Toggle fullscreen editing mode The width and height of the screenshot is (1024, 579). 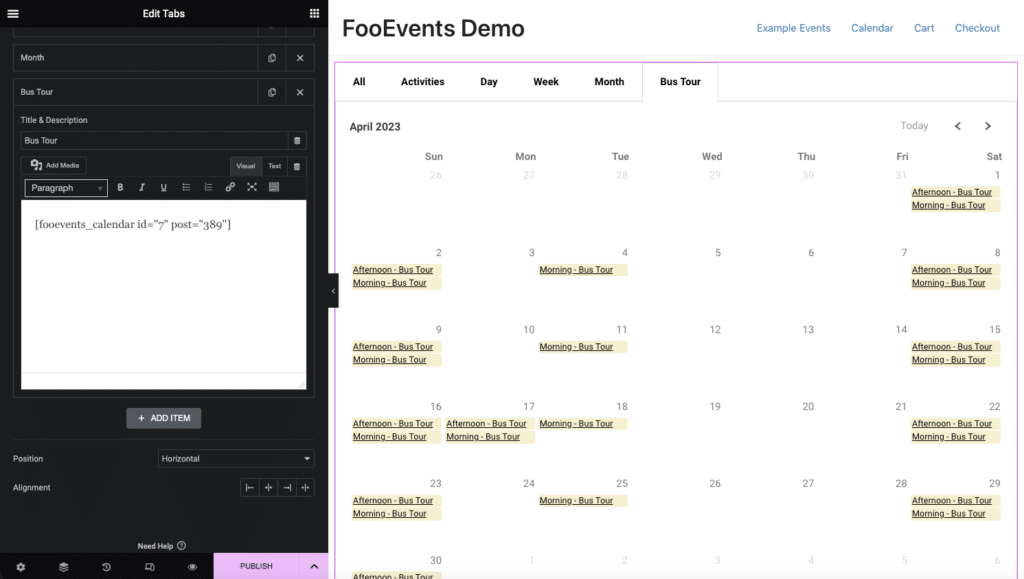251,187
